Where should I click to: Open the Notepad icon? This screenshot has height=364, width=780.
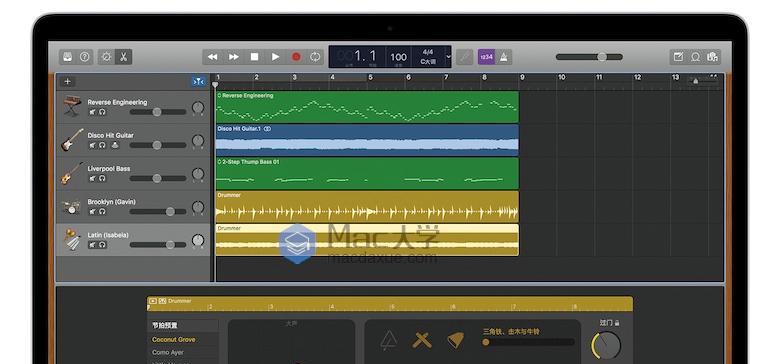pos(678,57)
